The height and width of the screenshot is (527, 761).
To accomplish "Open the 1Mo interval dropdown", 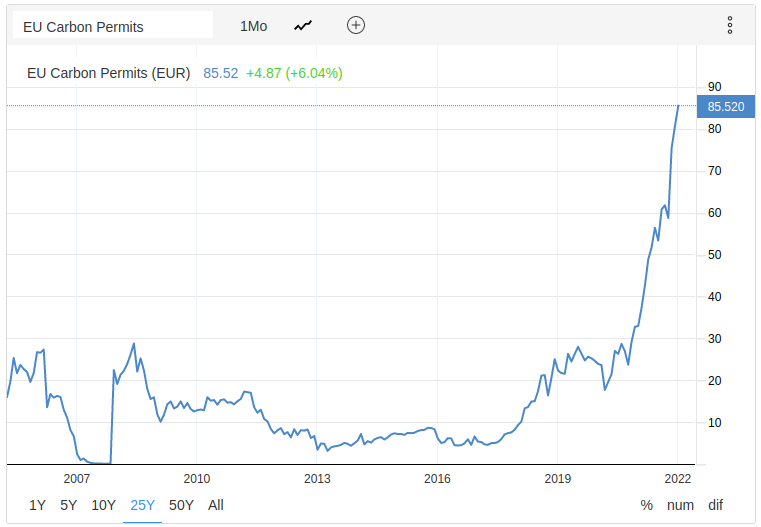I will [253, 26].
